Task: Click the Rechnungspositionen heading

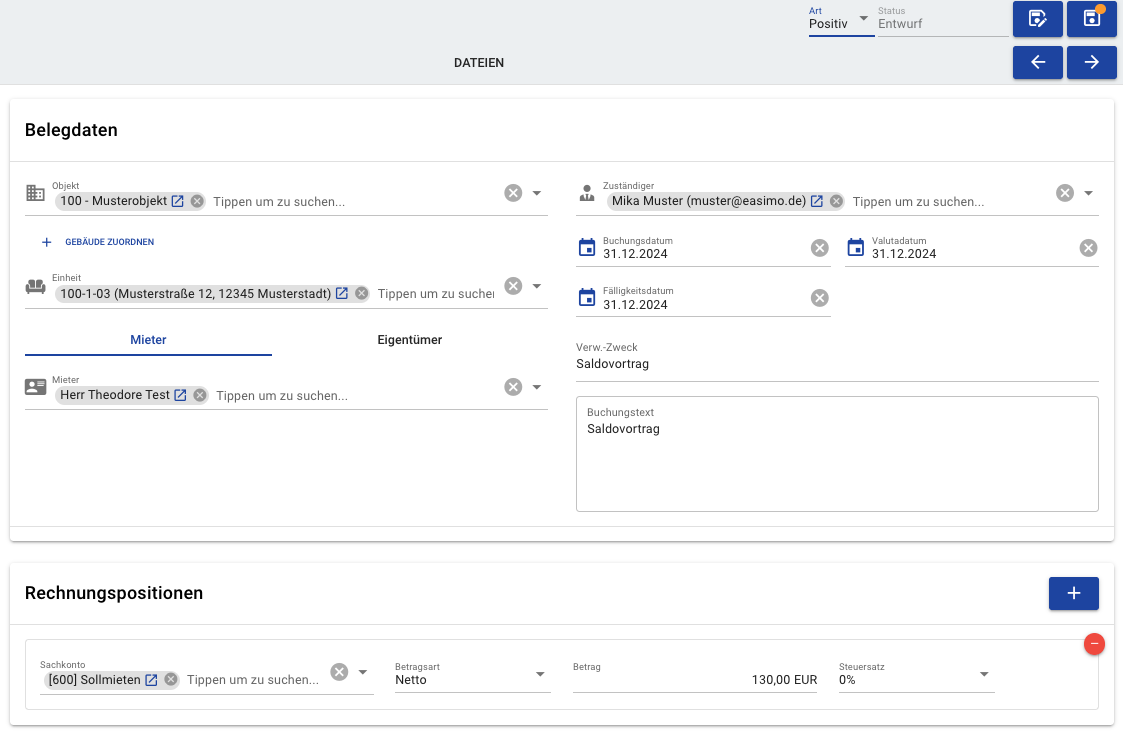Action: click(114, 594)
